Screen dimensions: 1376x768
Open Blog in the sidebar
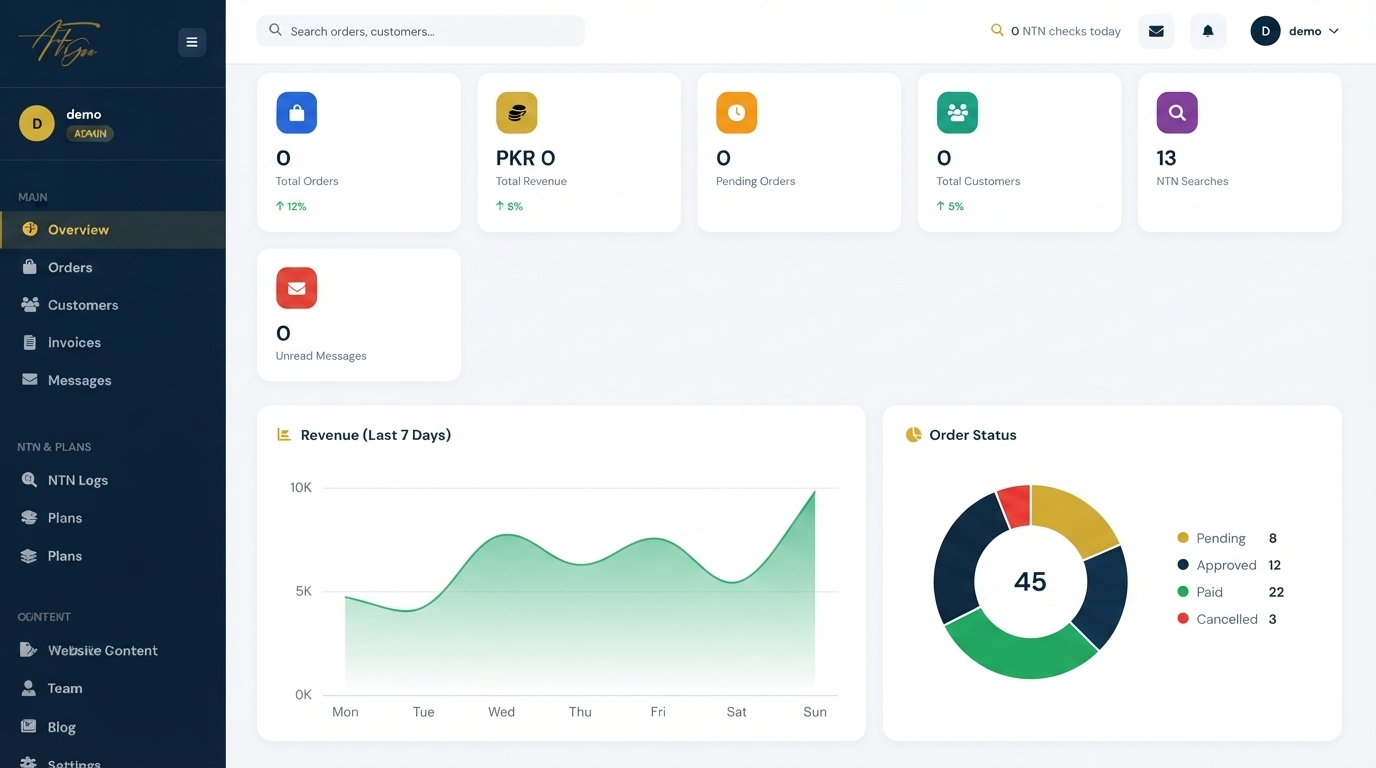113,728
